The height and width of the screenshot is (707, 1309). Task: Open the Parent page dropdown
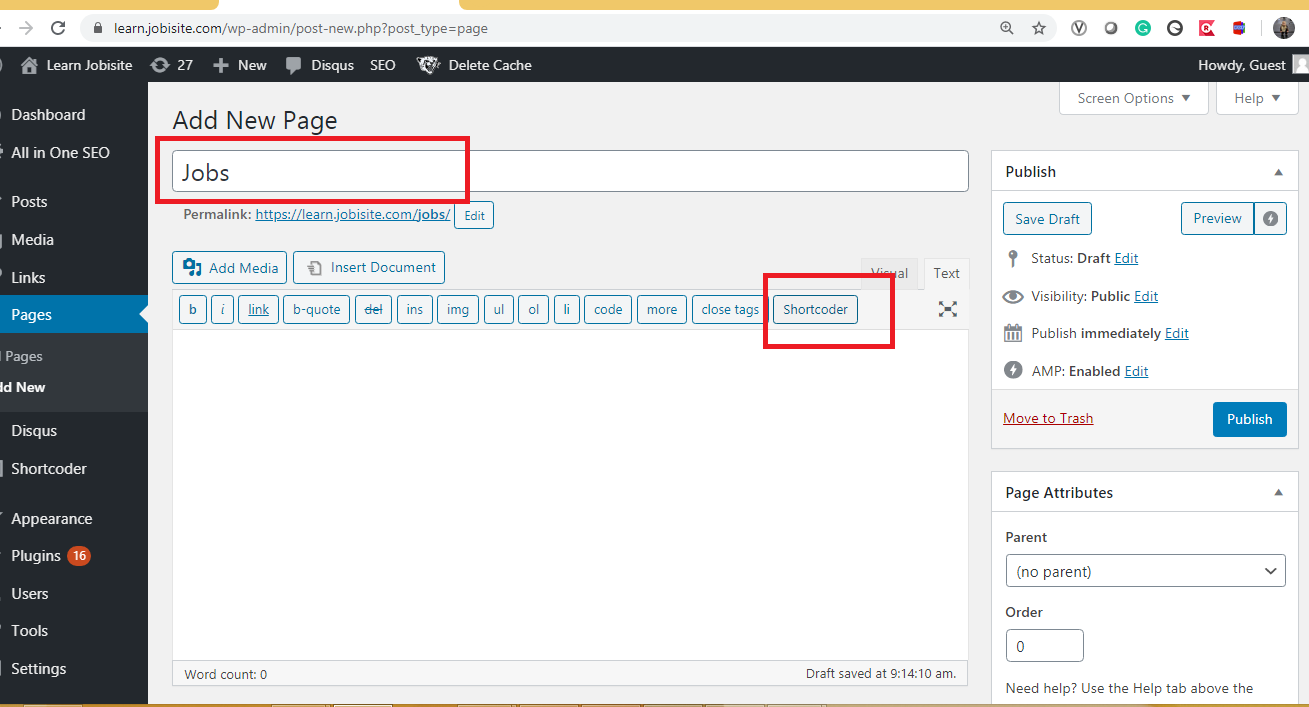click(x=1145, y=571)
